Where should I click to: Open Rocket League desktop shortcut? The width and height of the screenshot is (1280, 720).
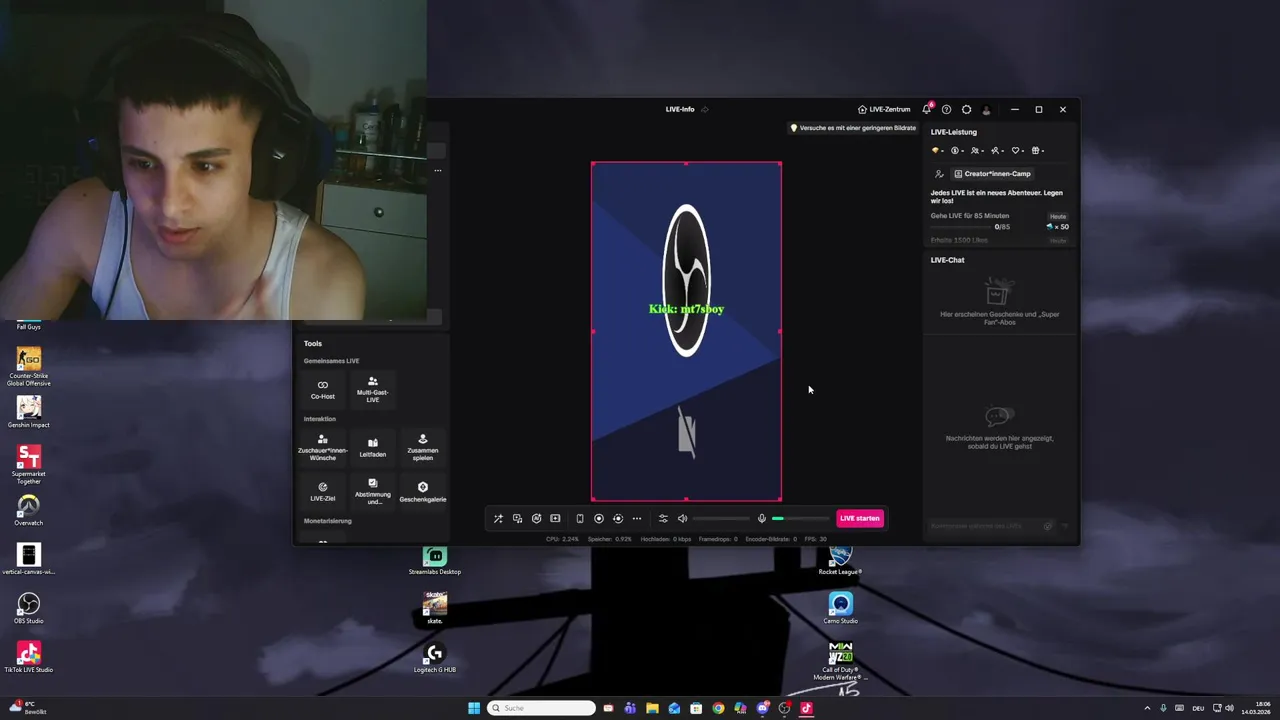[x=840, y=560]
